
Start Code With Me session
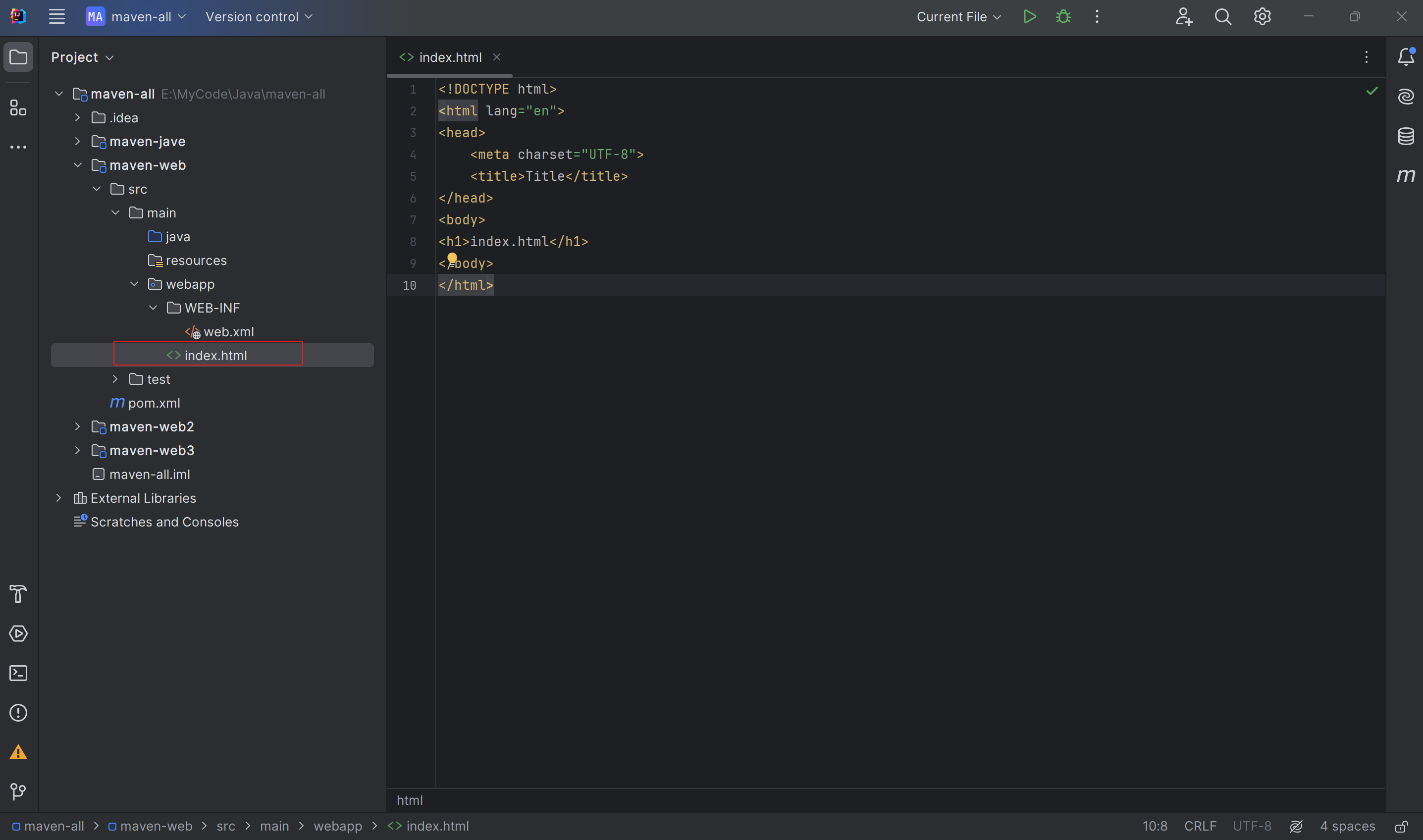click(1184, 16)
